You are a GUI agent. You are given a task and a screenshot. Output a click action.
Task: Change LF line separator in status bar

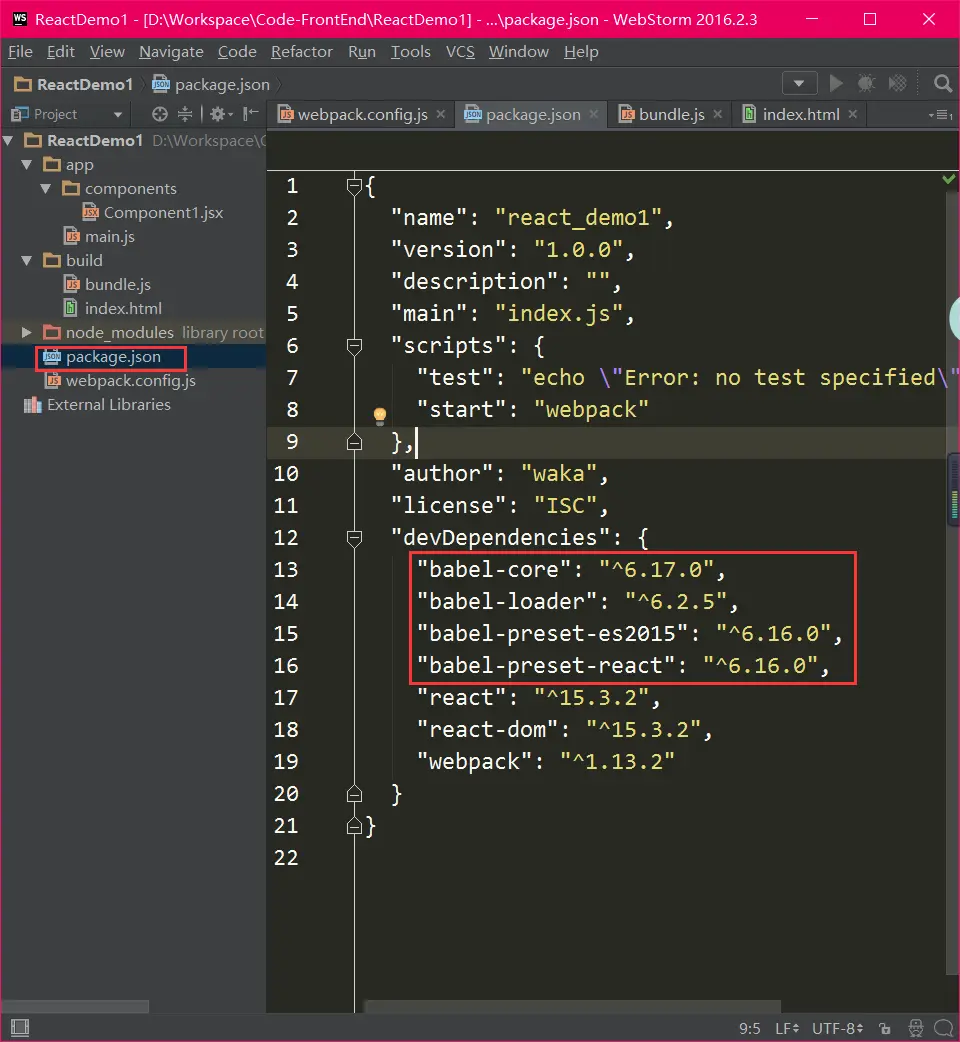coord(787,1029)
